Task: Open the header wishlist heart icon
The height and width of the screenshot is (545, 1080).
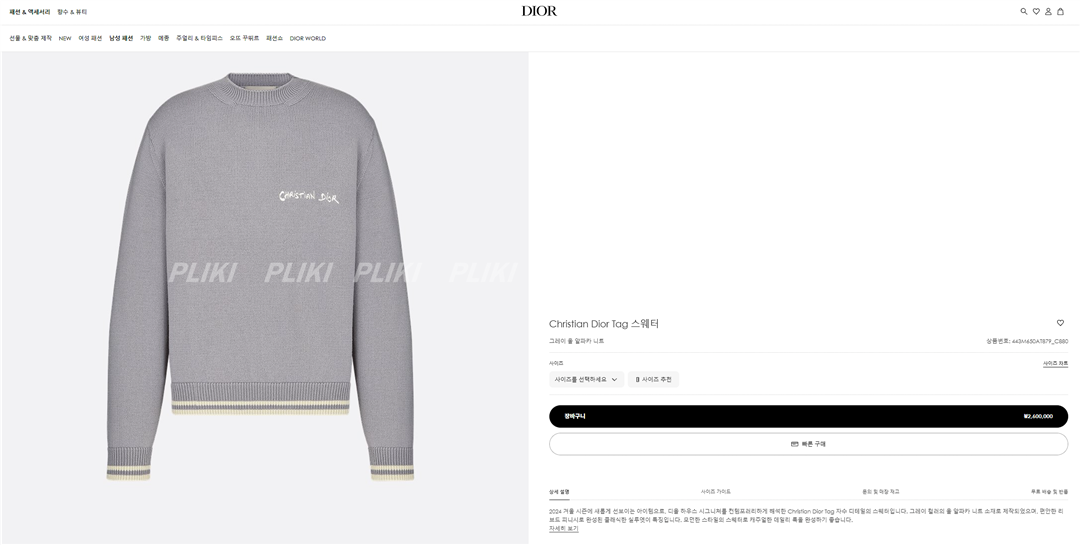Action: 1035,11
